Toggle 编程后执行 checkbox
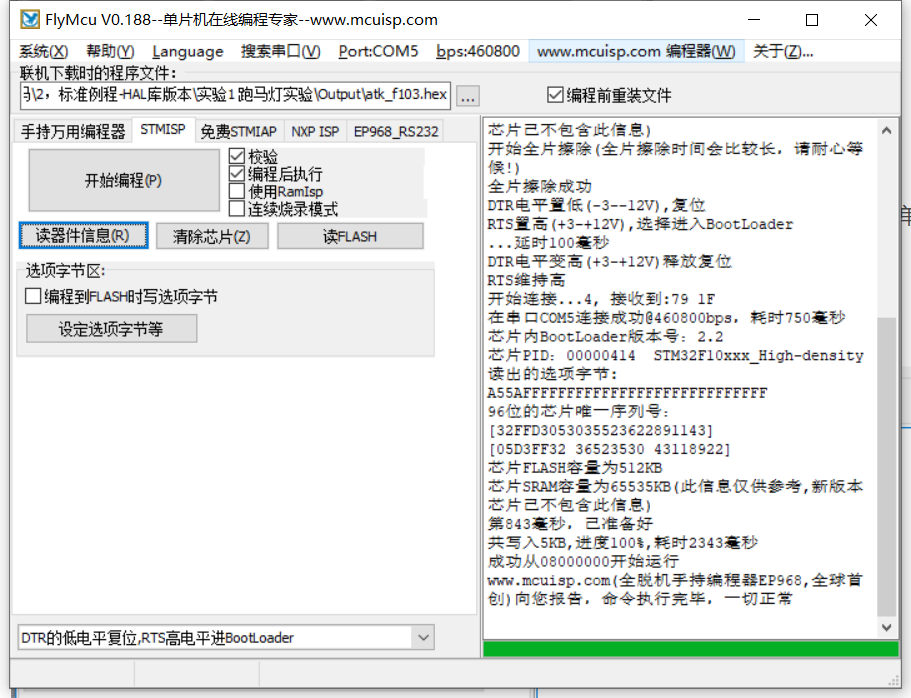This screenshot has width=911, height=698. point(275,174)
